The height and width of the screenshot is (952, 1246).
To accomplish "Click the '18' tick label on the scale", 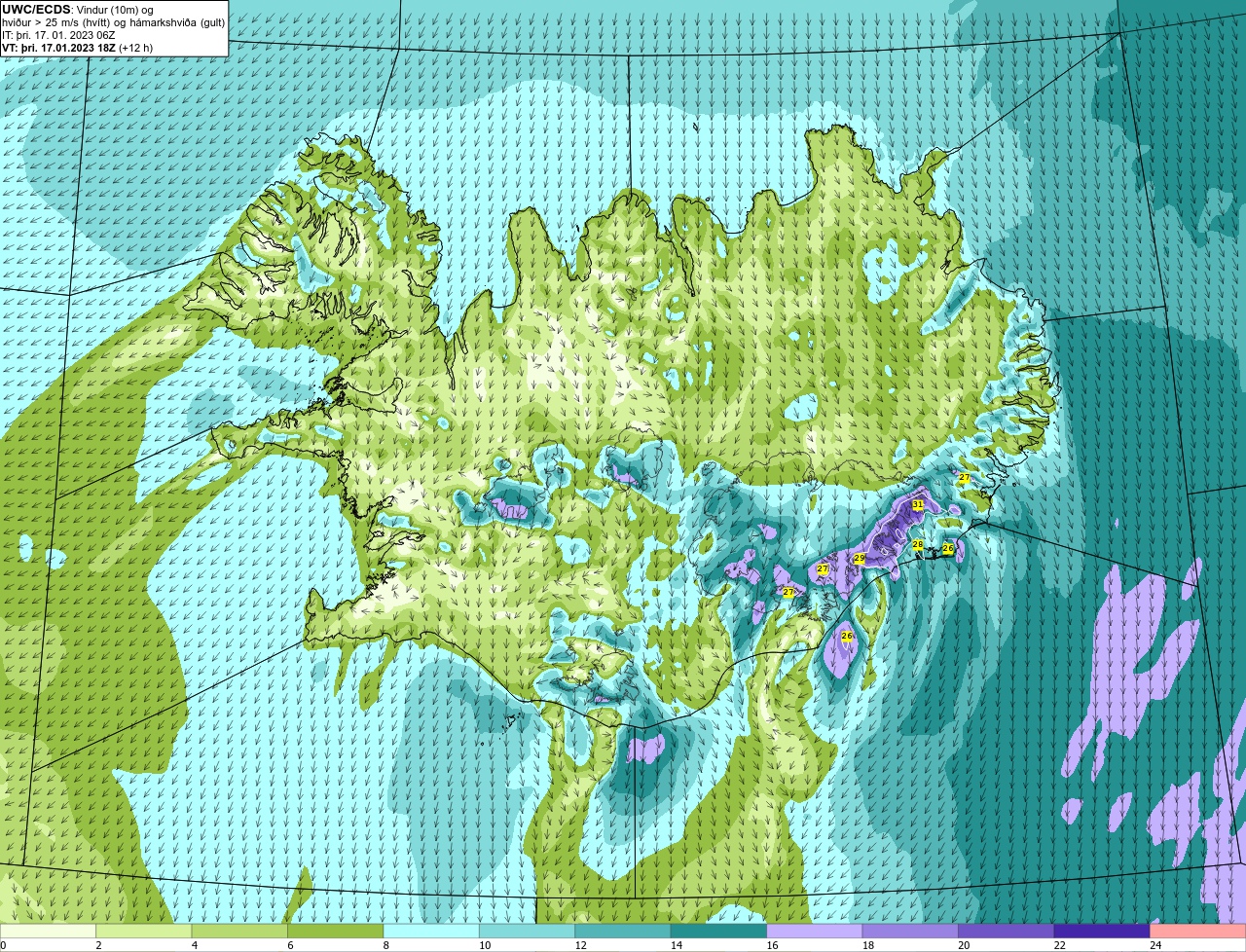I will point(868,945).
